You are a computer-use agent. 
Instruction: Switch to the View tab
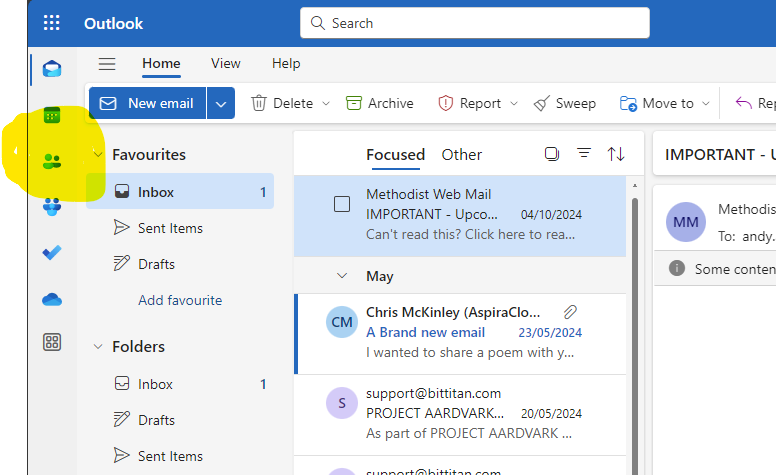226,63
